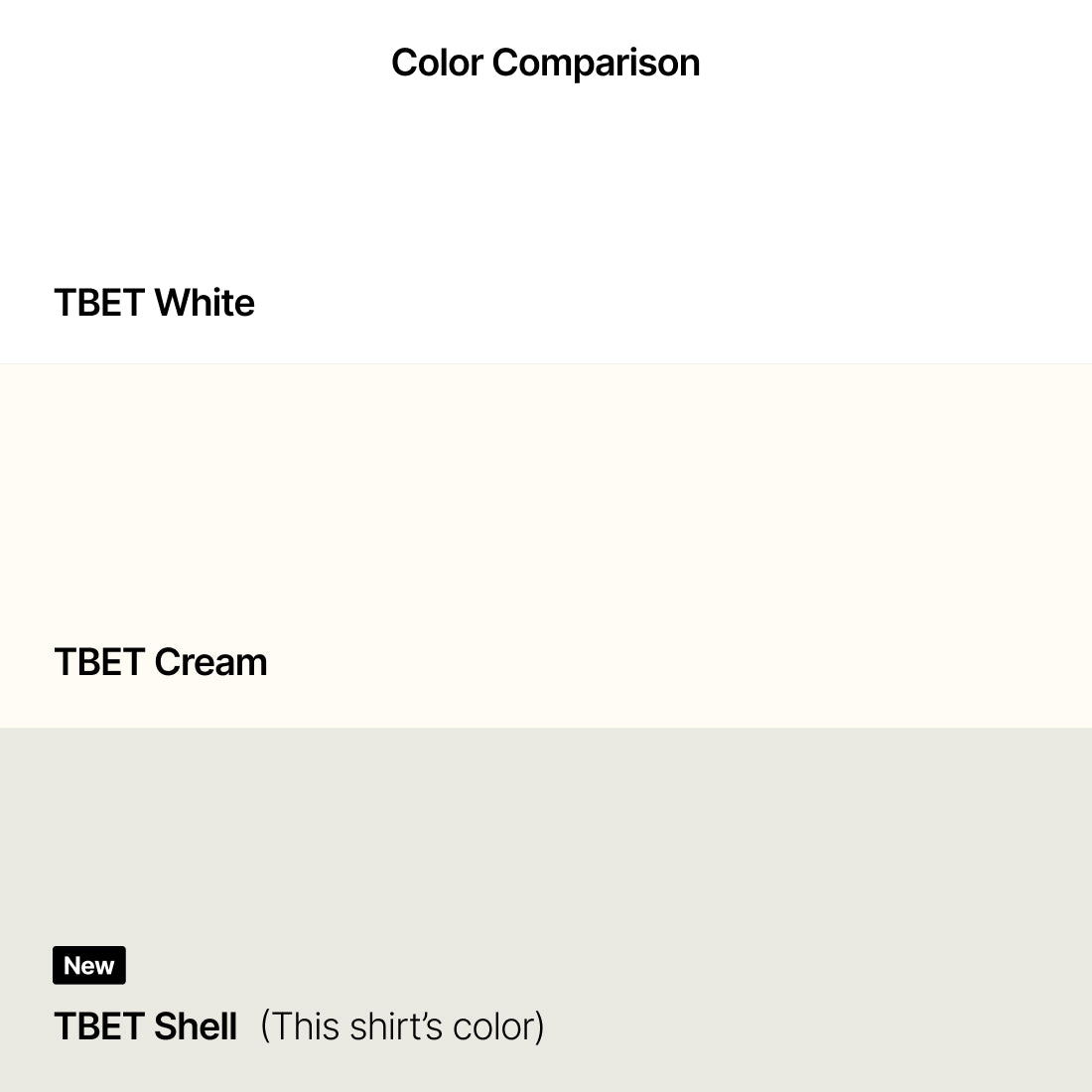Screen dimensions: 1092x1092
Task: Click the word "Cream" in the second label
Action: (210, 662)
